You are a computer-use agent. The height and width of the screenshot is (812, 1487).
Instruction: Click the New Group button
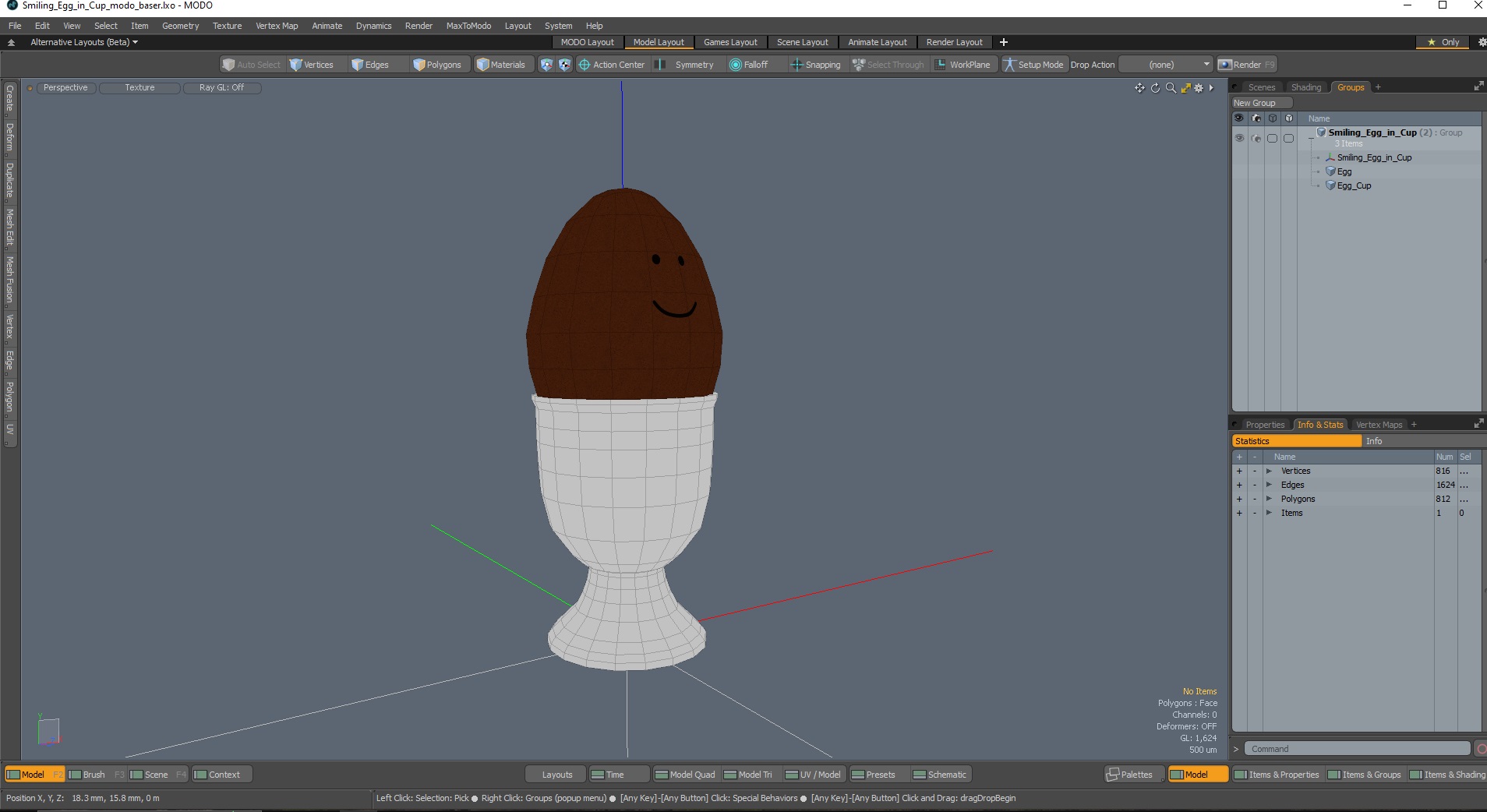[x=1262, y=103]
